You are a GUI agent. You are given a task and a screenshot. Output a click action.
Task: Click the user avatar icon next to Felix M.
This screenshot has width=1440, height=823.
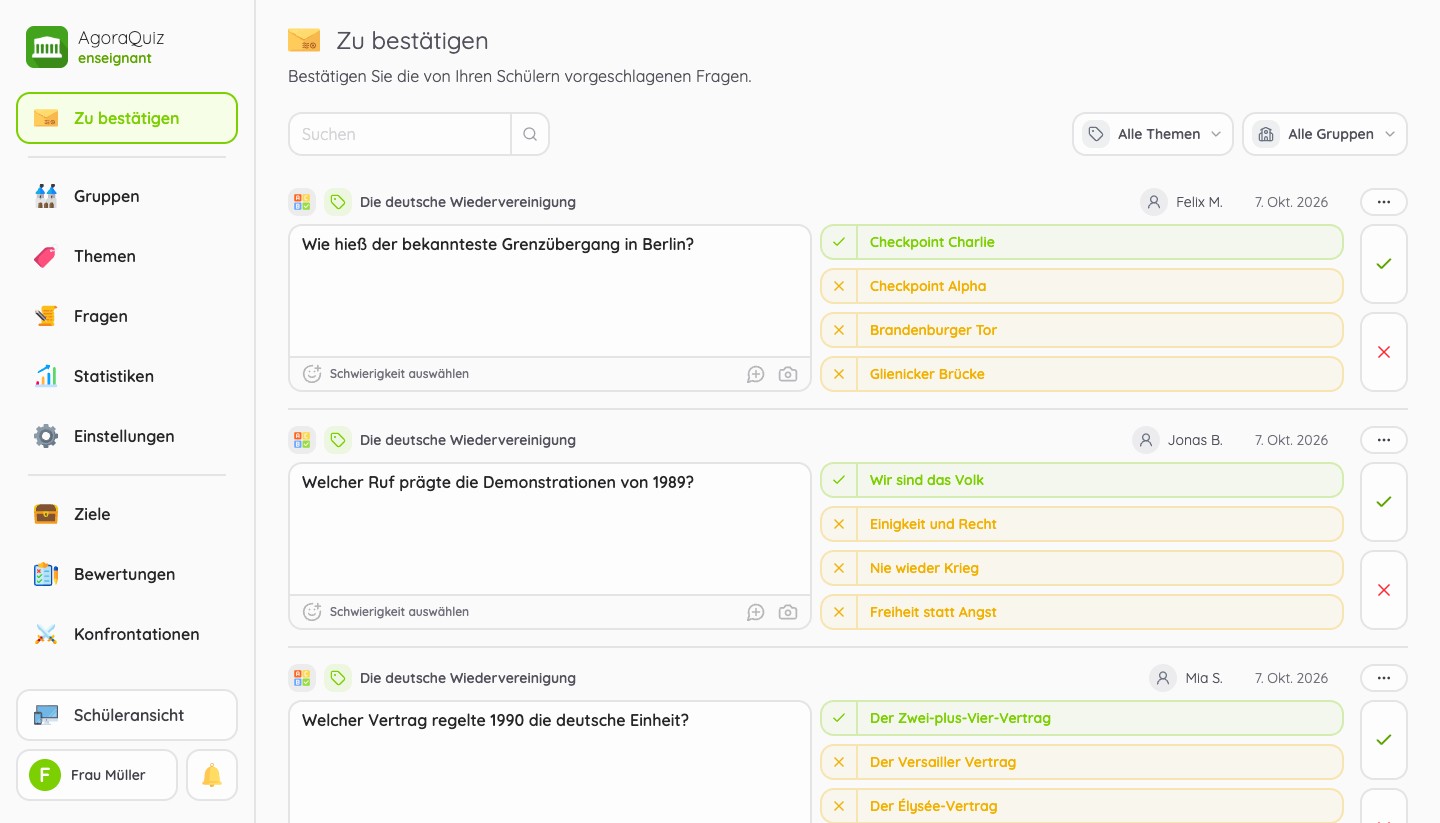coord(1154,202)
